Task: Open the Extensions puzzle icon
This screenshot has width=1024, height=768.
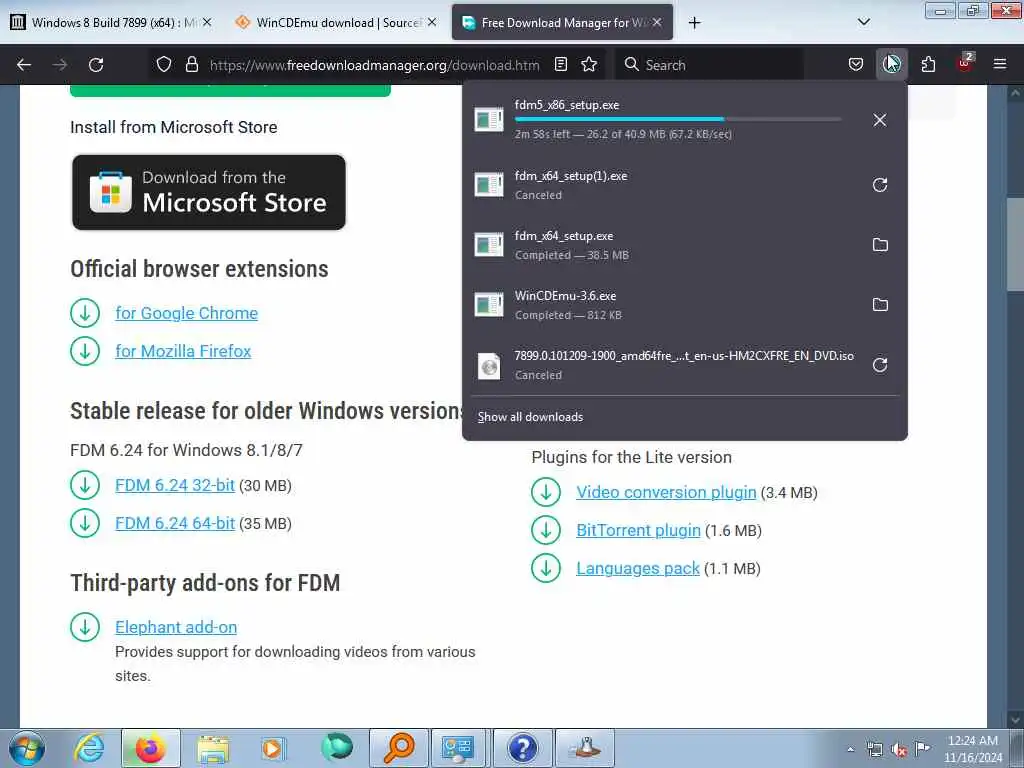Action: click(928, 65)
